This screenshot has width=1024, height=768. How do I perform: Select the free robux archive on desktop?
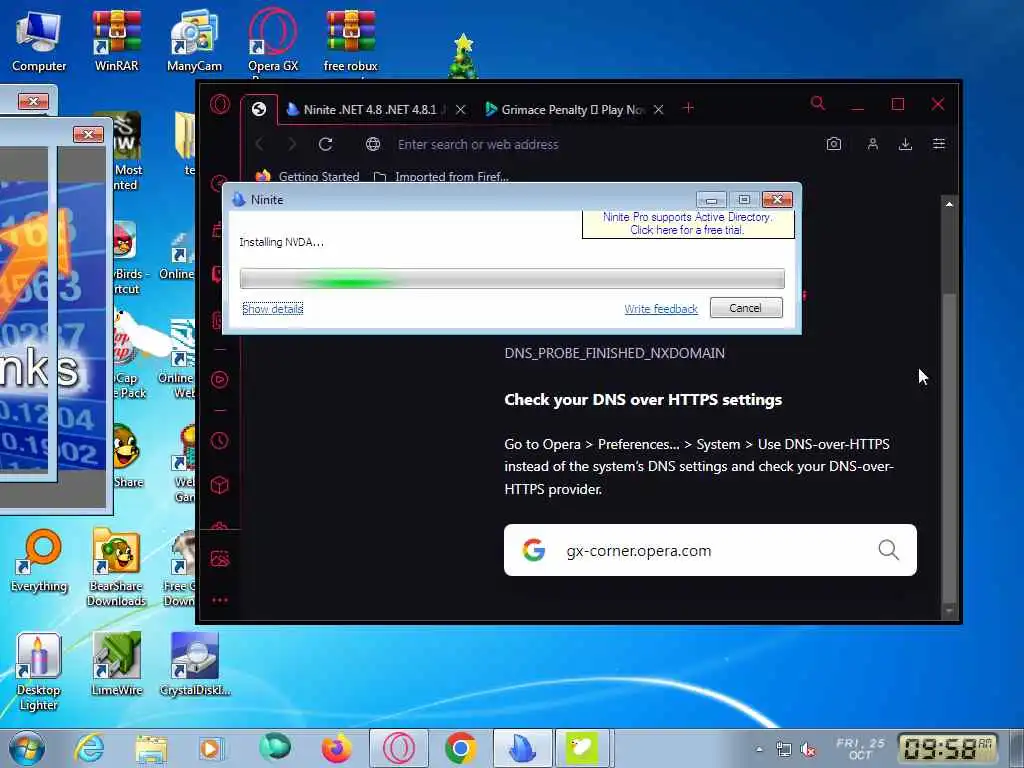(351, 41)
